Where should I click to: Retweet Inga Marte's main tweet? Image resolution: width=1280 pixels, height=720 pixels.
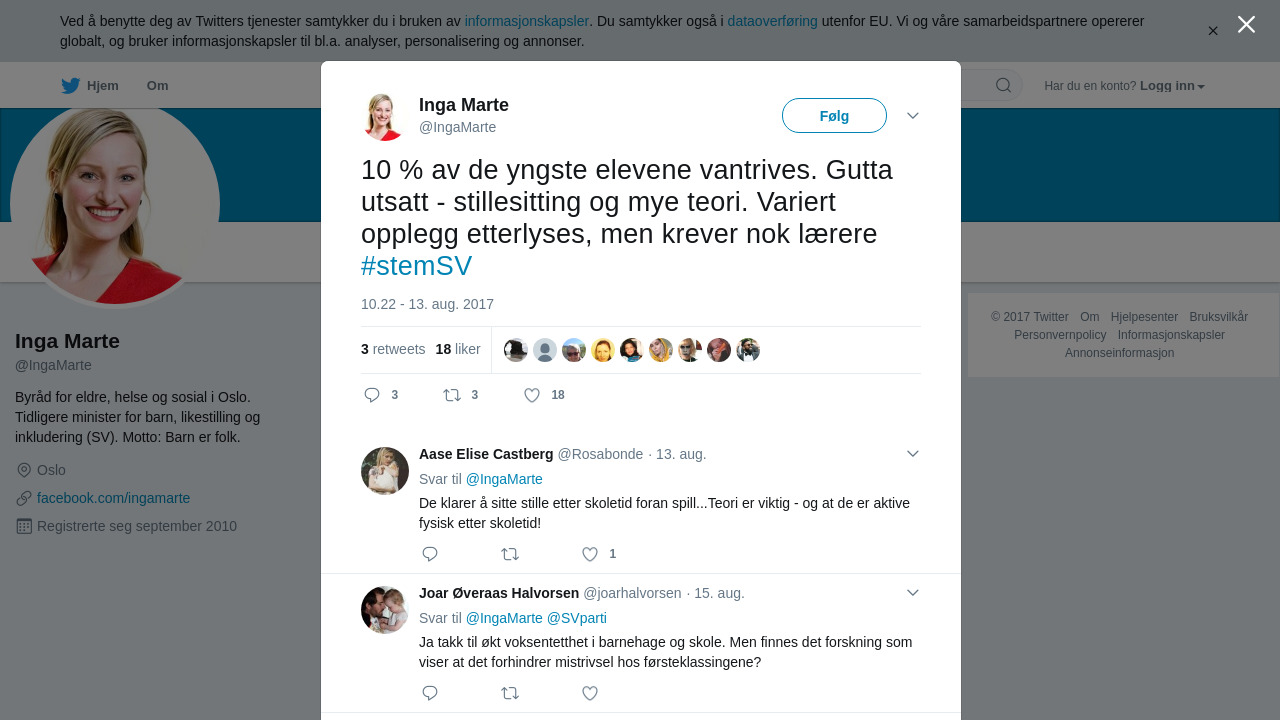click(452, 395)
